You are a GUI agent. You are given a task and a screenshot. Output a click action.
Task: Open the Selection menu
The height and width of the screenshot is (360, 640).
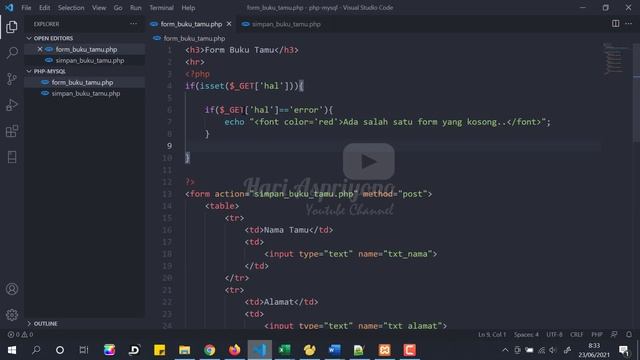point(71,8)
